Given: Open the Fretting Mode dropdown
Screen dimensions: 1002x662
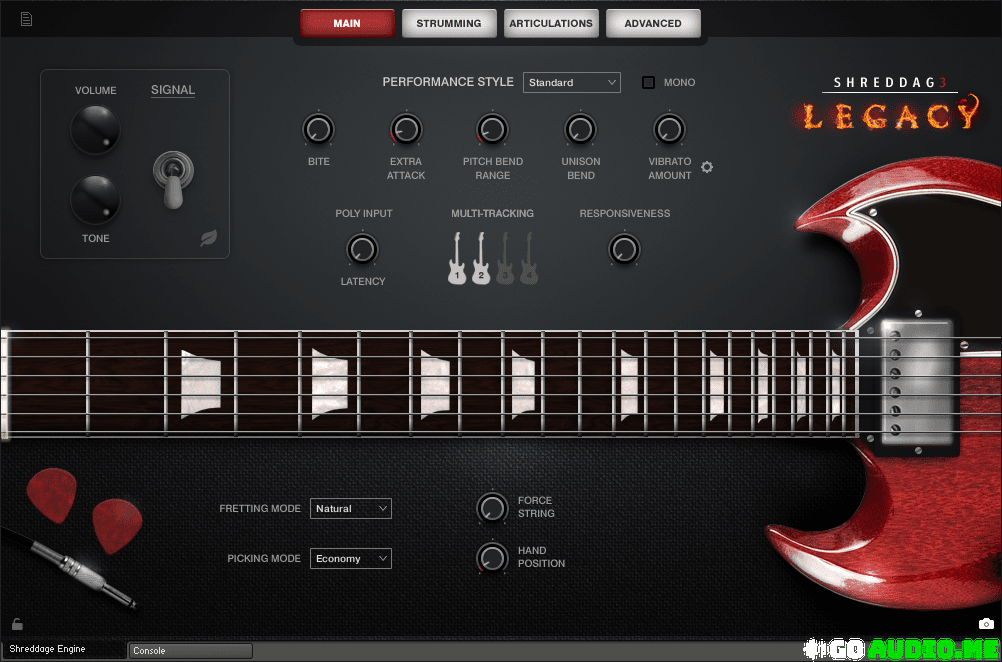Looking at the screenshot, I should pyautogui.click(x=351, y=509).
